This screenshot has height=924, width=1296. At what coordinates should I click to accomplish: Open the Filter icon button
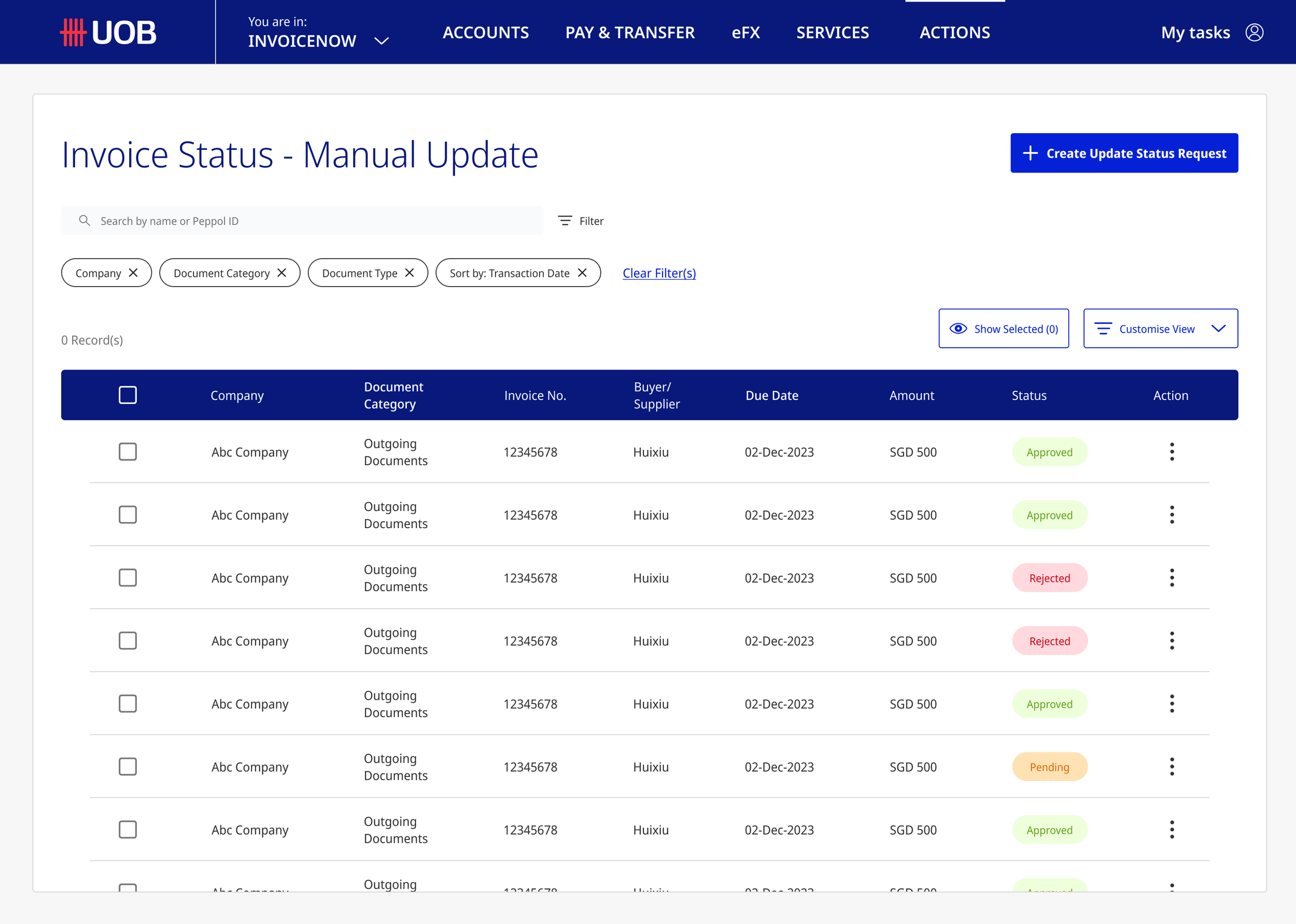(x=565, y=221)
